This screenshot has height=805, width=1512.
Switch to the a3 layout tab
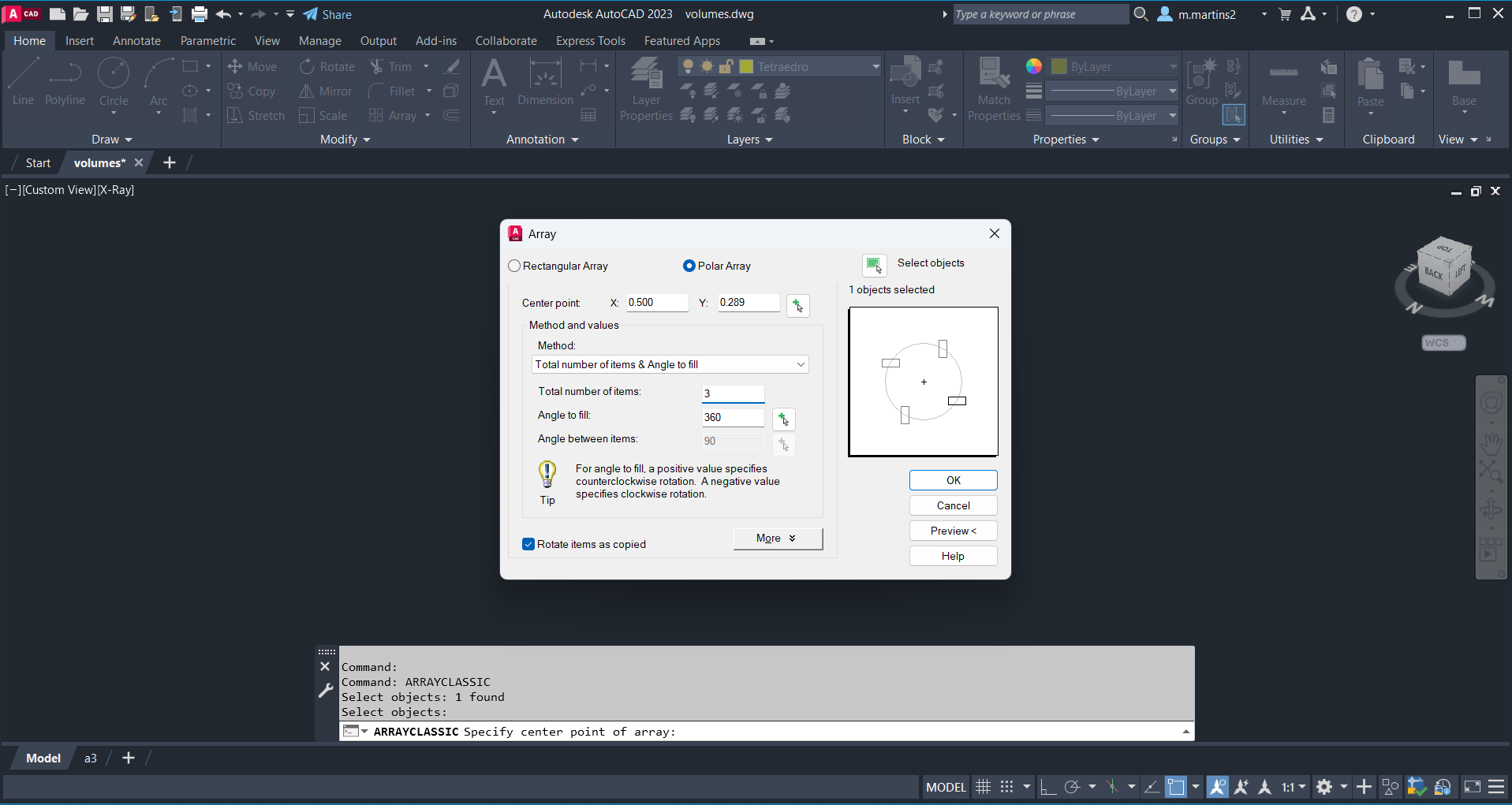click(91, 758)
